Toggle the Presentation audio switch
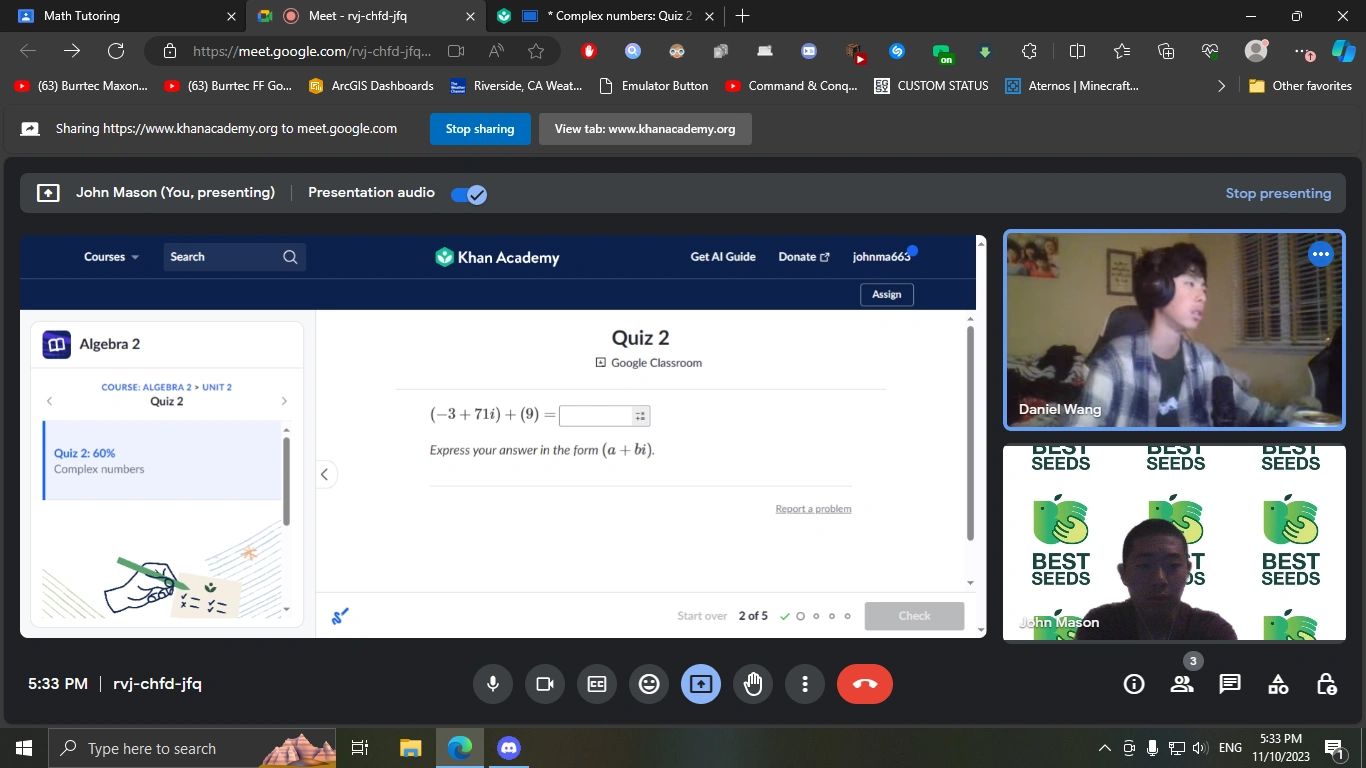This screenshot has height=768, width=1366. point(468,194)
